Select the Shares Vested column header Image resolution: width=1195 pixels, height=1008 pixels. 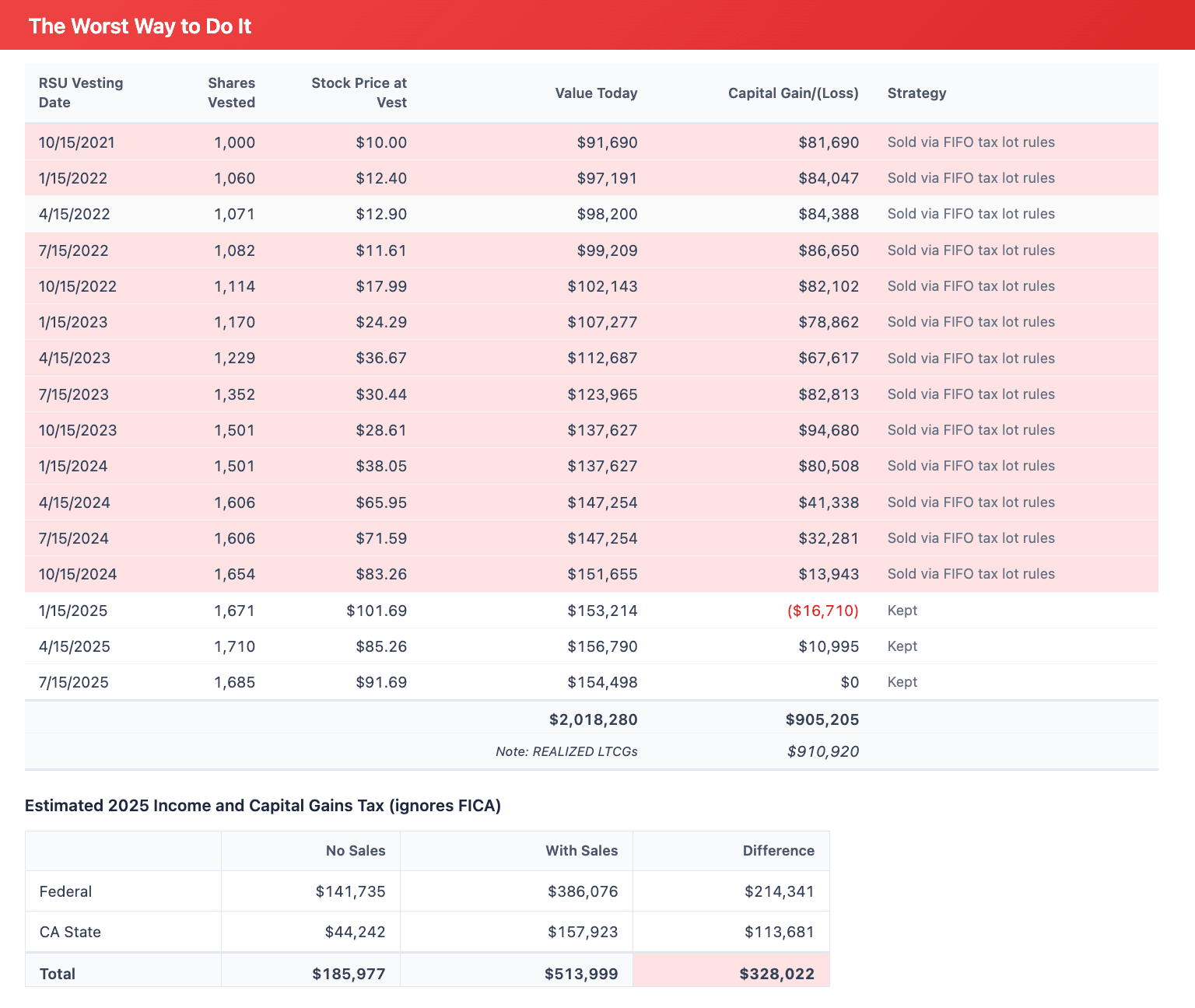point(231,93)
